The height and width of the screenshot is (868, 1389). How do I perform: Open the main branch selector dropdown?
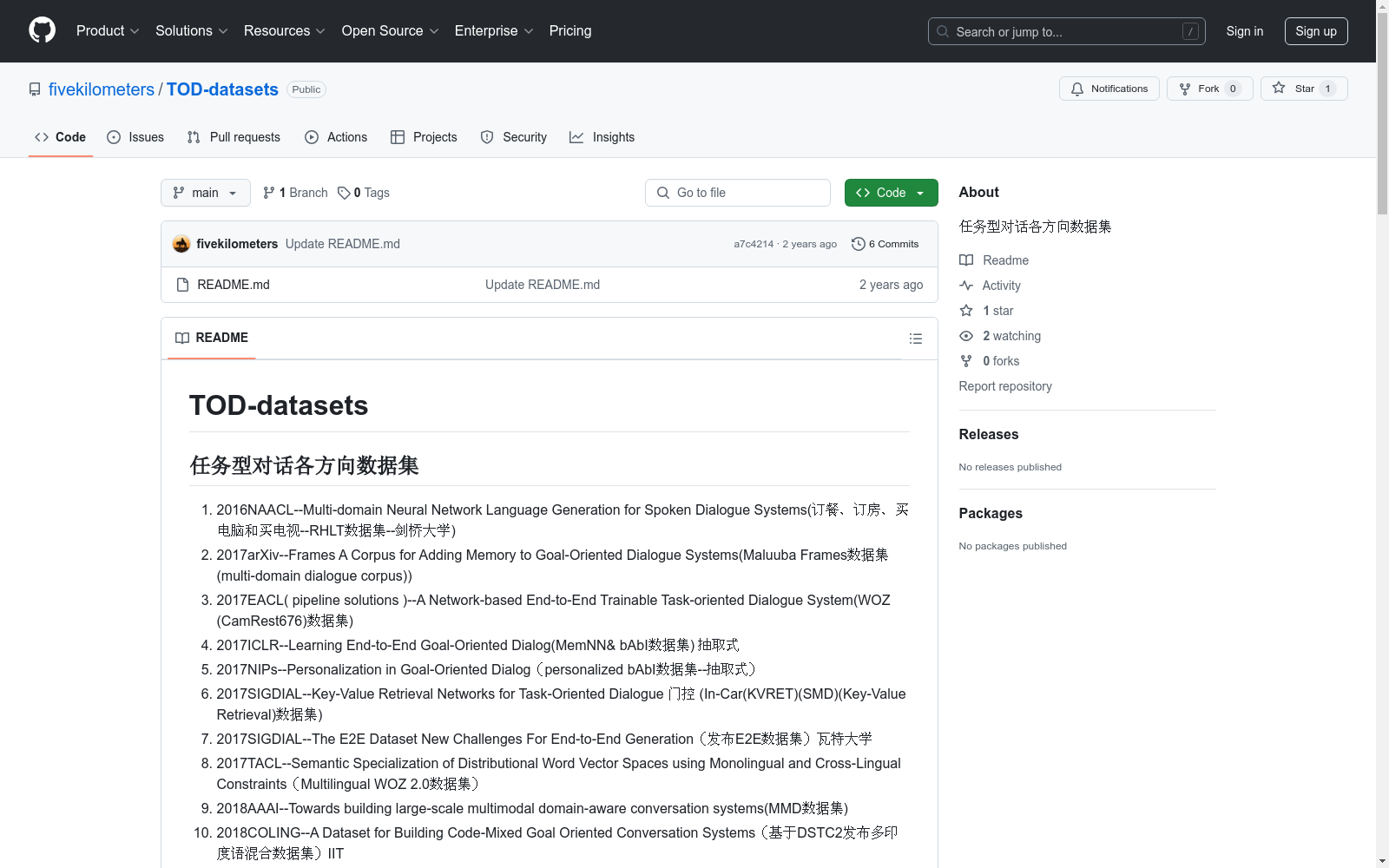(x=206, y=193)
